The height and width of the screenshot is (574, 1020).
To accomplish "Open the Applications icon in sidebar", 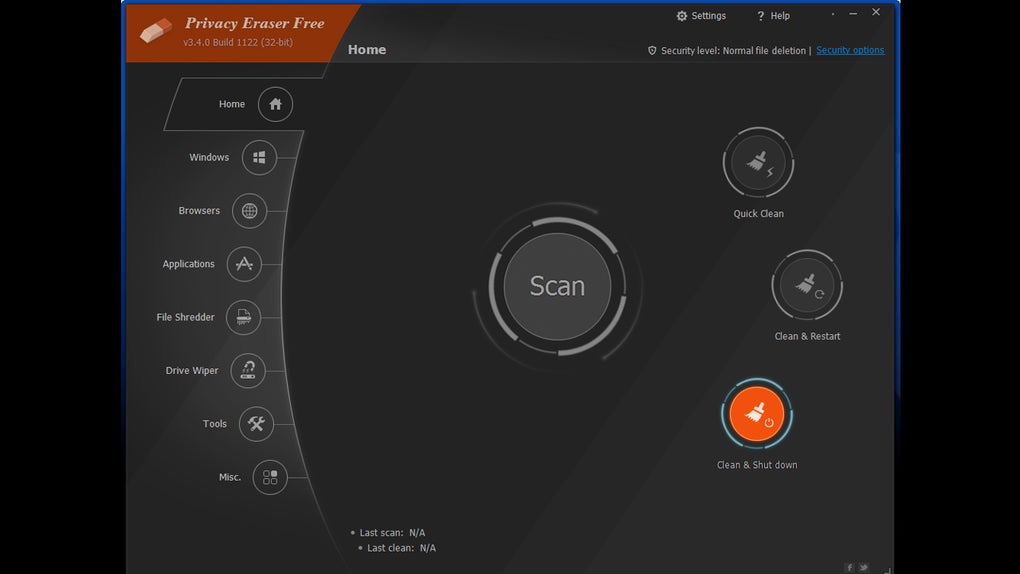I will [x=244, y=264].
